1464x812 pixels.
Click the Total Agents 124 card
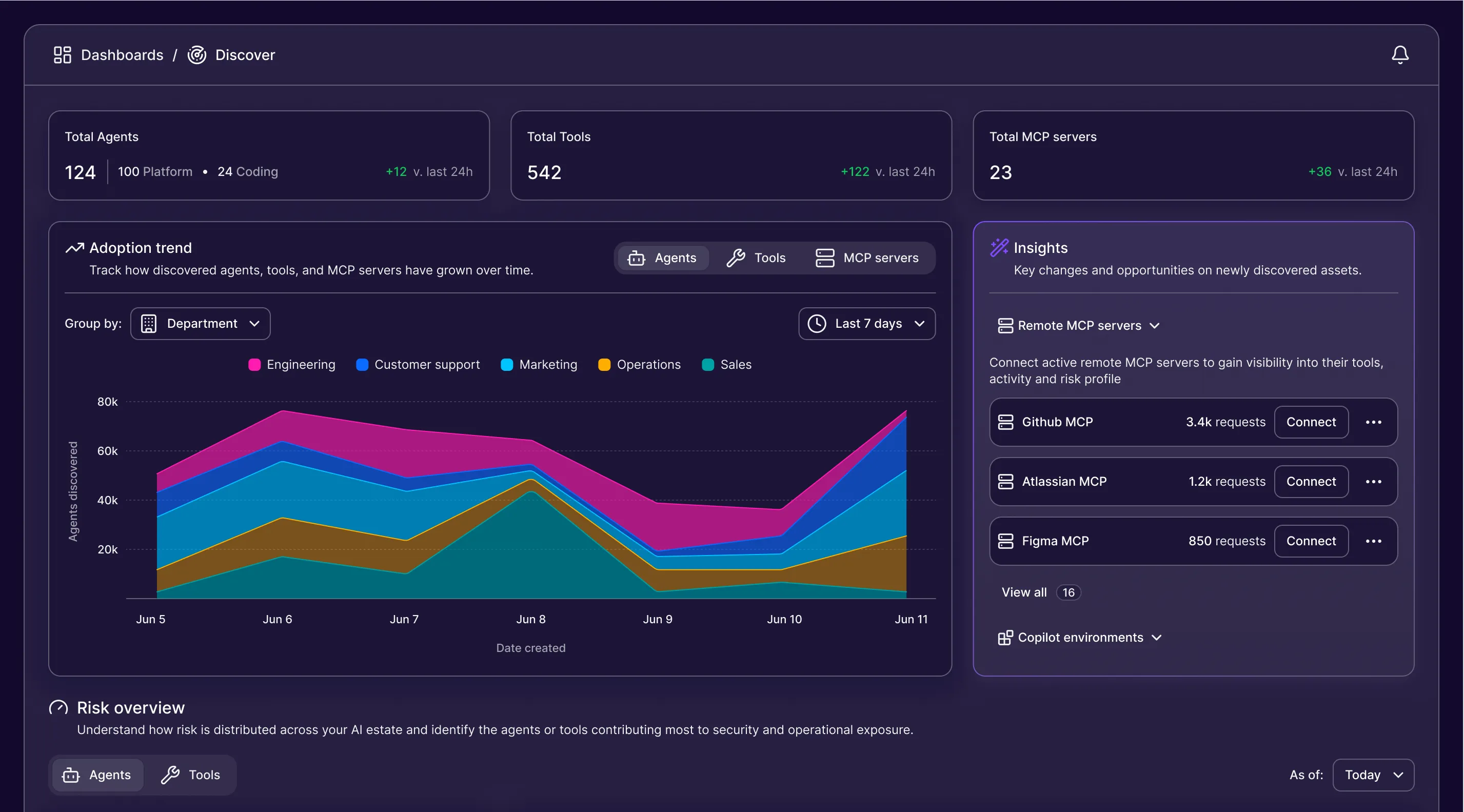coord(269,155)
